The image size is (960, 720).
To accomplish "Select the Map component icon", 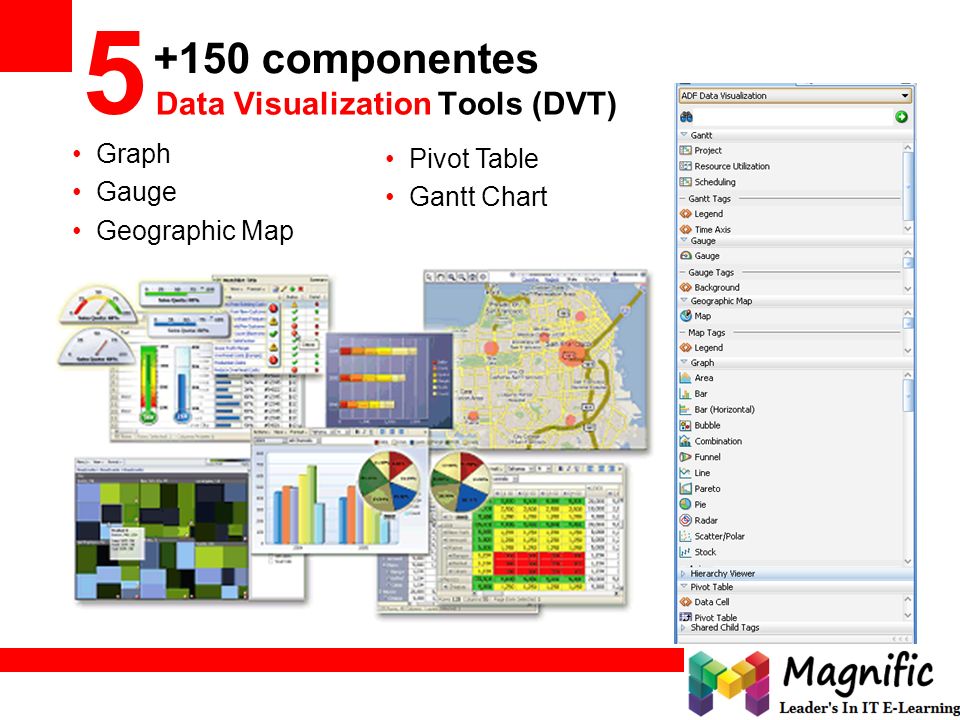I will 686,316.
